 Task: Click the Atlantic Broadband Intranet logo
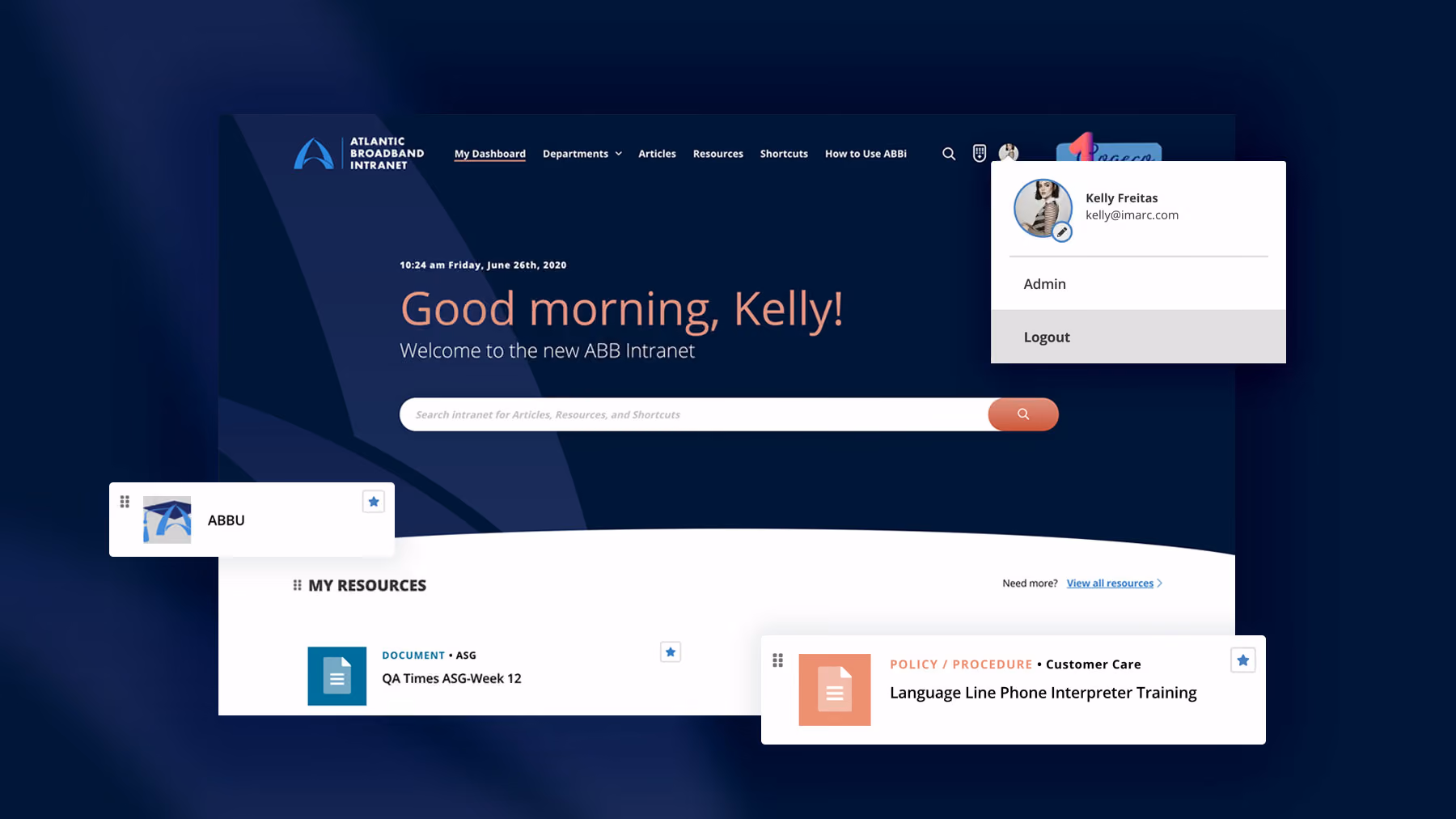358,153
